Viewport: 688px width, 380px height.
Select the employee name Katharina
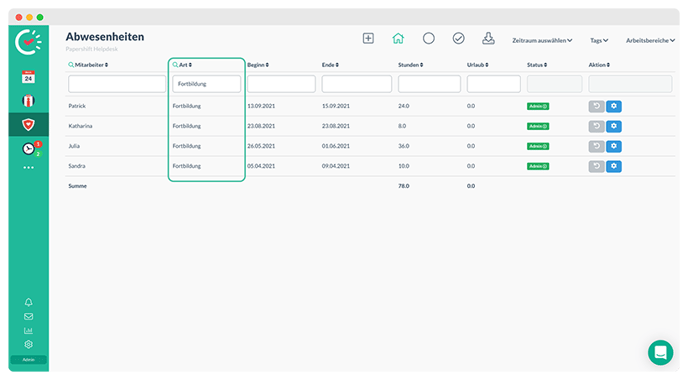[80, 126]
